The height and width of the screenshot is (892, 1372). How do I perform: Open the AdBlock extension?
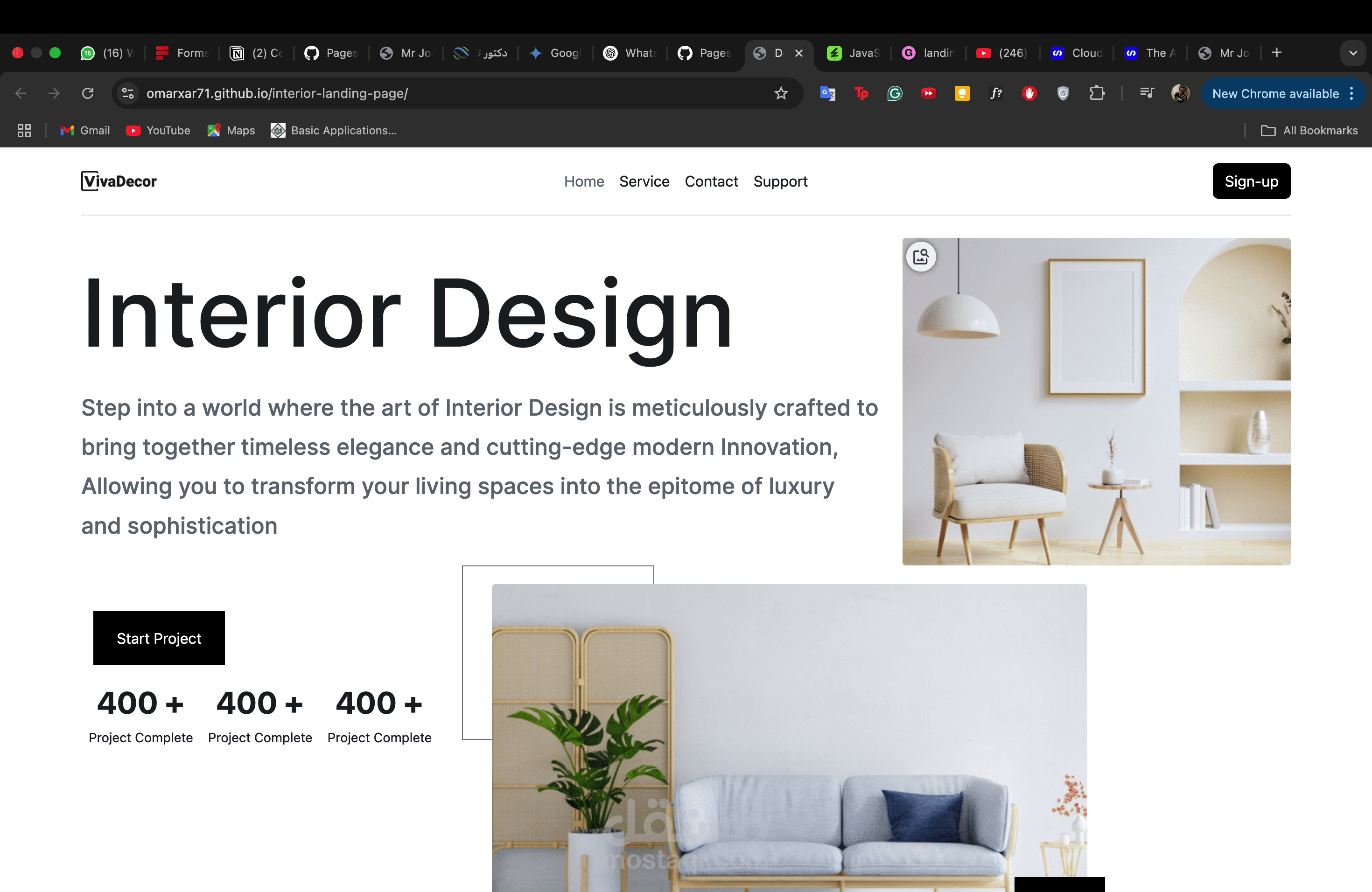point(1030,93)
